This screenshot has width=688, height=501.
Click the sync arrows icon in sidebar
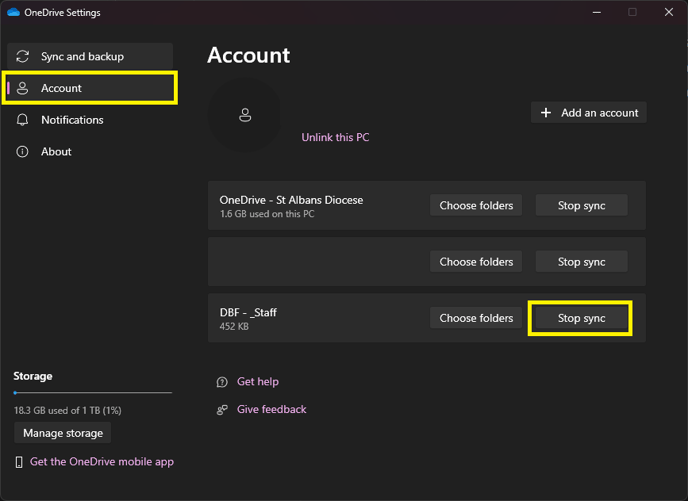click(x=22, y=57)
